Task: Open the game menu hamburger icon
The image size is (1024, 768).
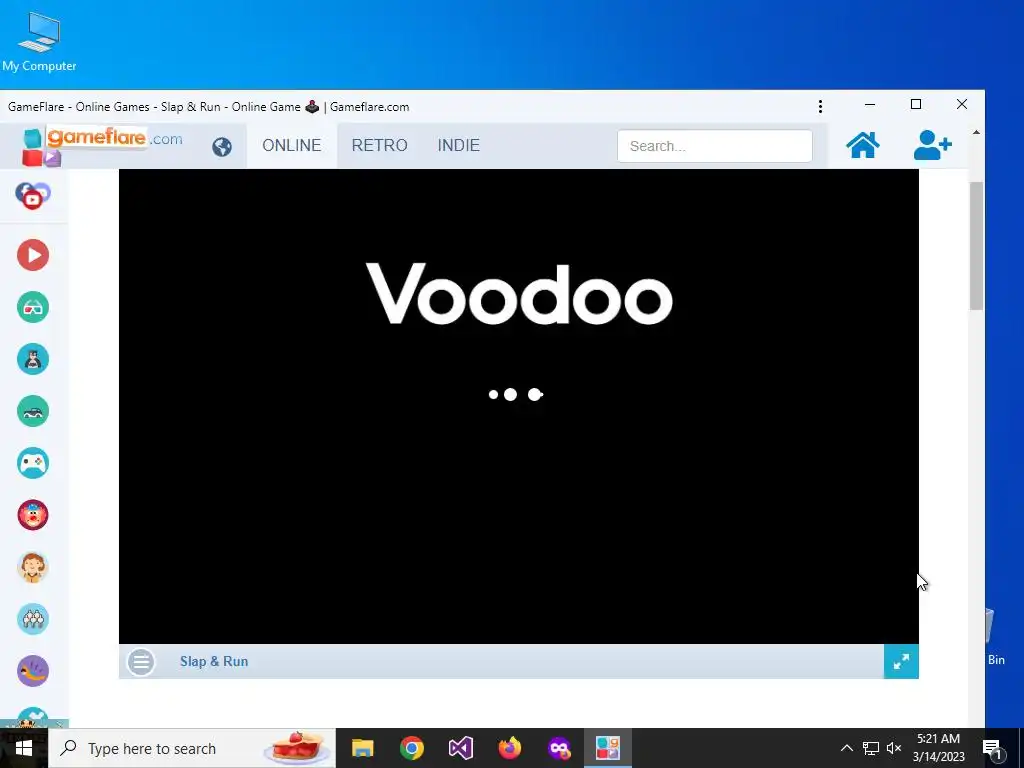Action: click(x=140, y=662)
